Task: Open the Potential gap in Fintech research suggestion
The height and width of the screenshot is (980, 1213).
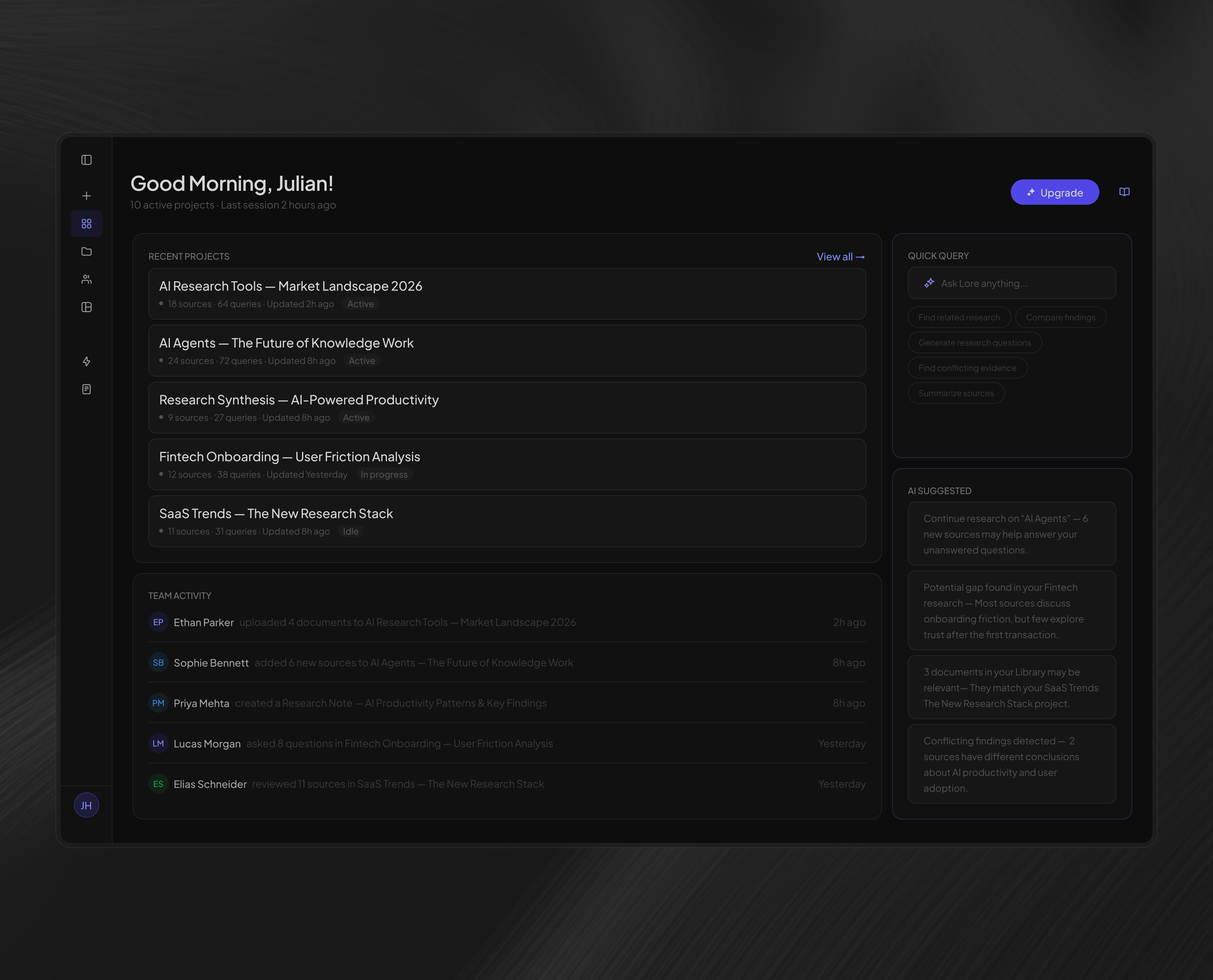Action: tap(1011, 611)
